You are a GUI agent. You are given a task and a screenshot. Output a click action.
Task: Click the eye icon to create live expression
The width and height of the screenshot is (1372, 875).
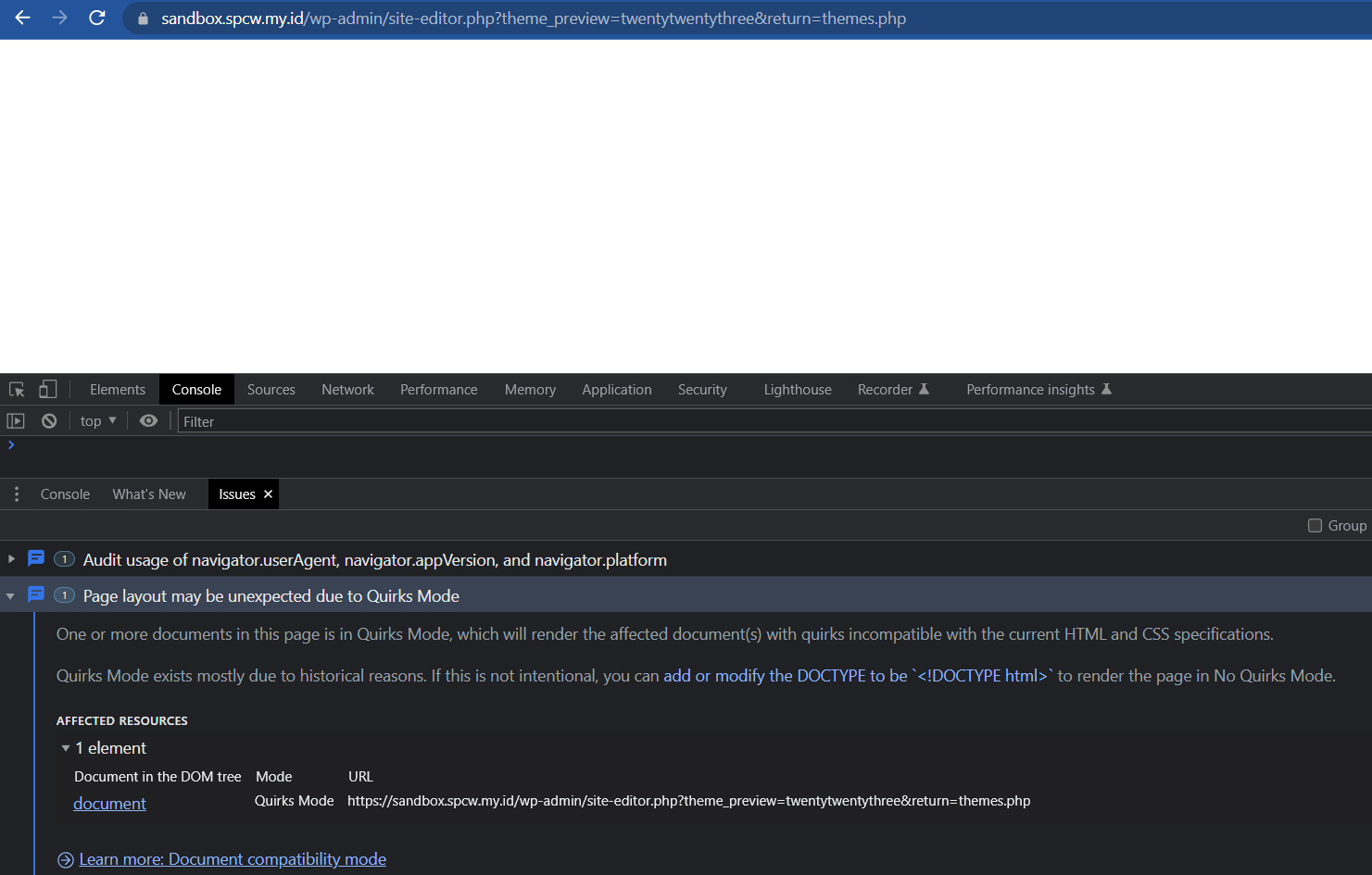pos(148,420)
